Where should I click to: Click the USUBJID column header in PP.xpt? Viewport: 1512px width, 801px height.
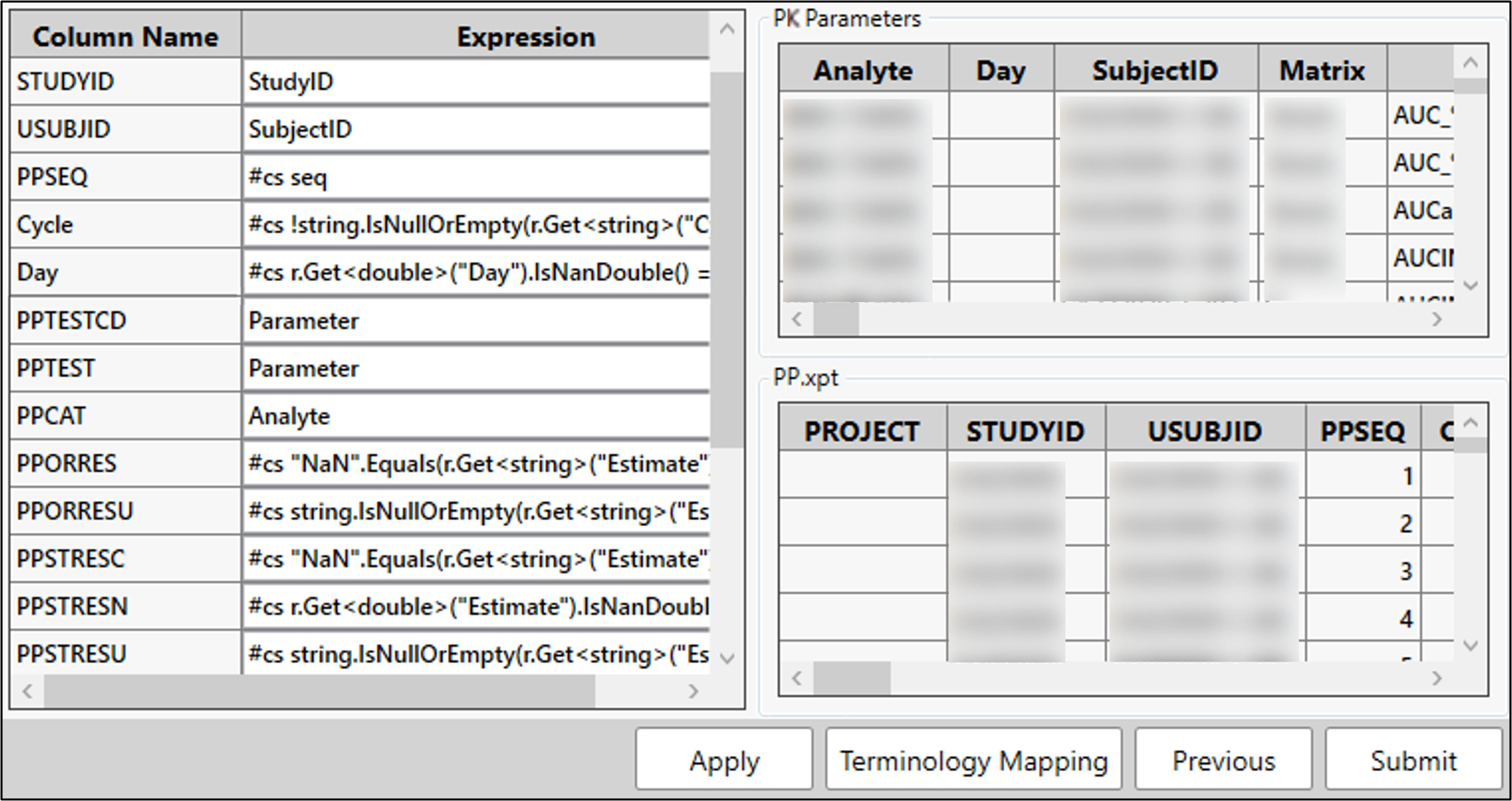pos(1205,431)
